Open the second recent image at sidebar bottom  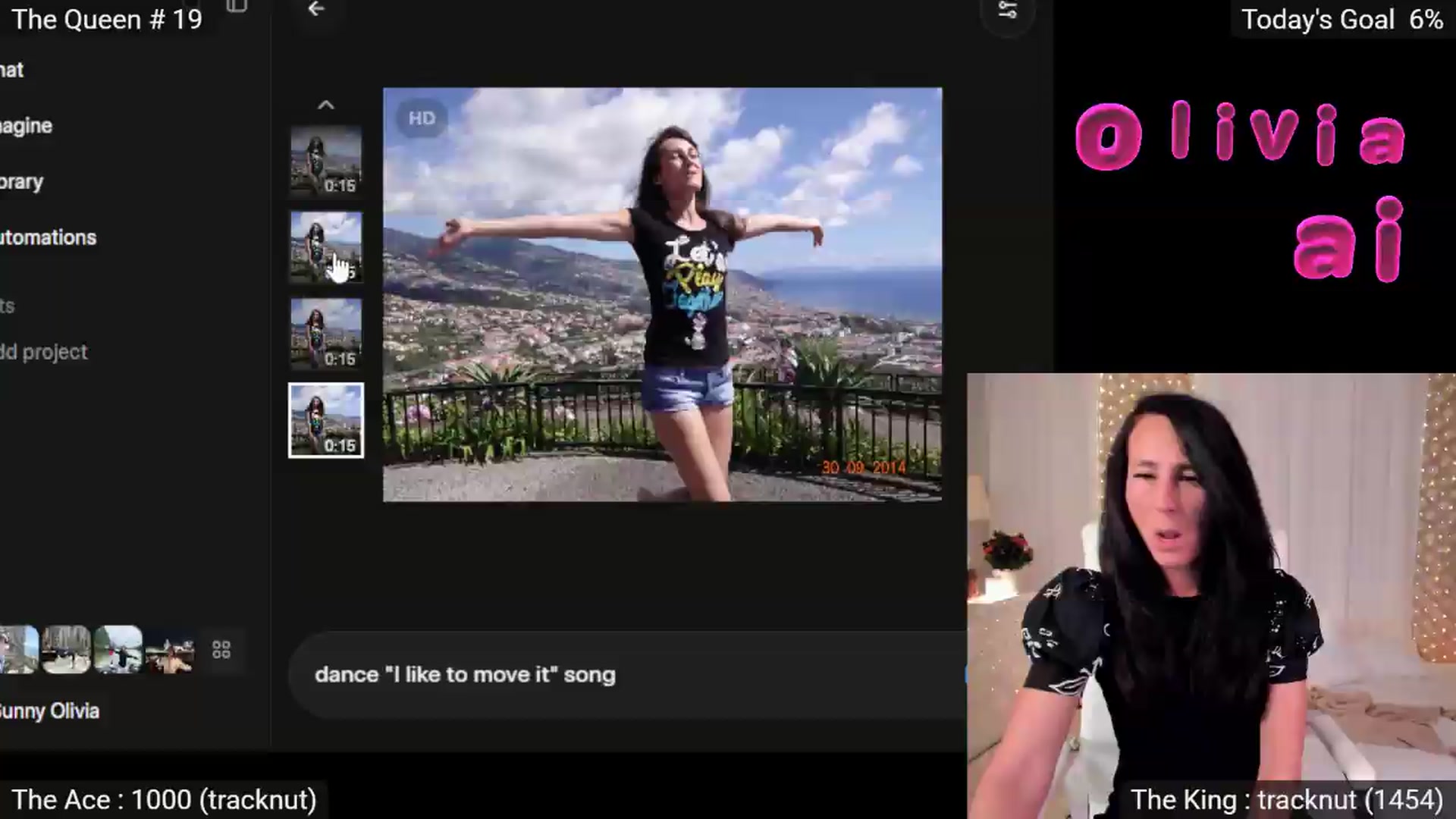click(66, 650)
